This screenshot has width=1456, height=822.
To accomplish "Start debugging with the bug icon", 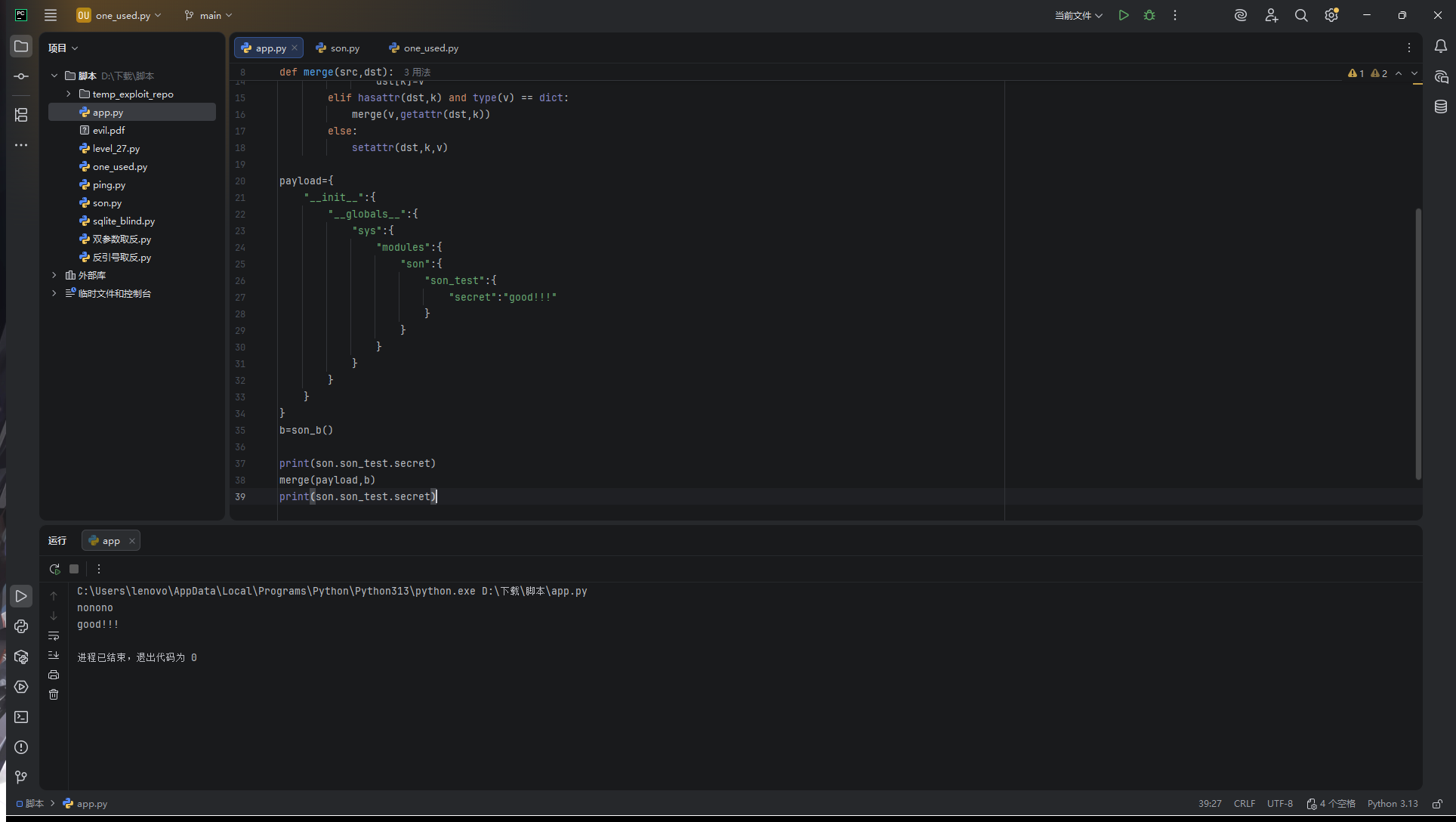I will [1149, 15].
